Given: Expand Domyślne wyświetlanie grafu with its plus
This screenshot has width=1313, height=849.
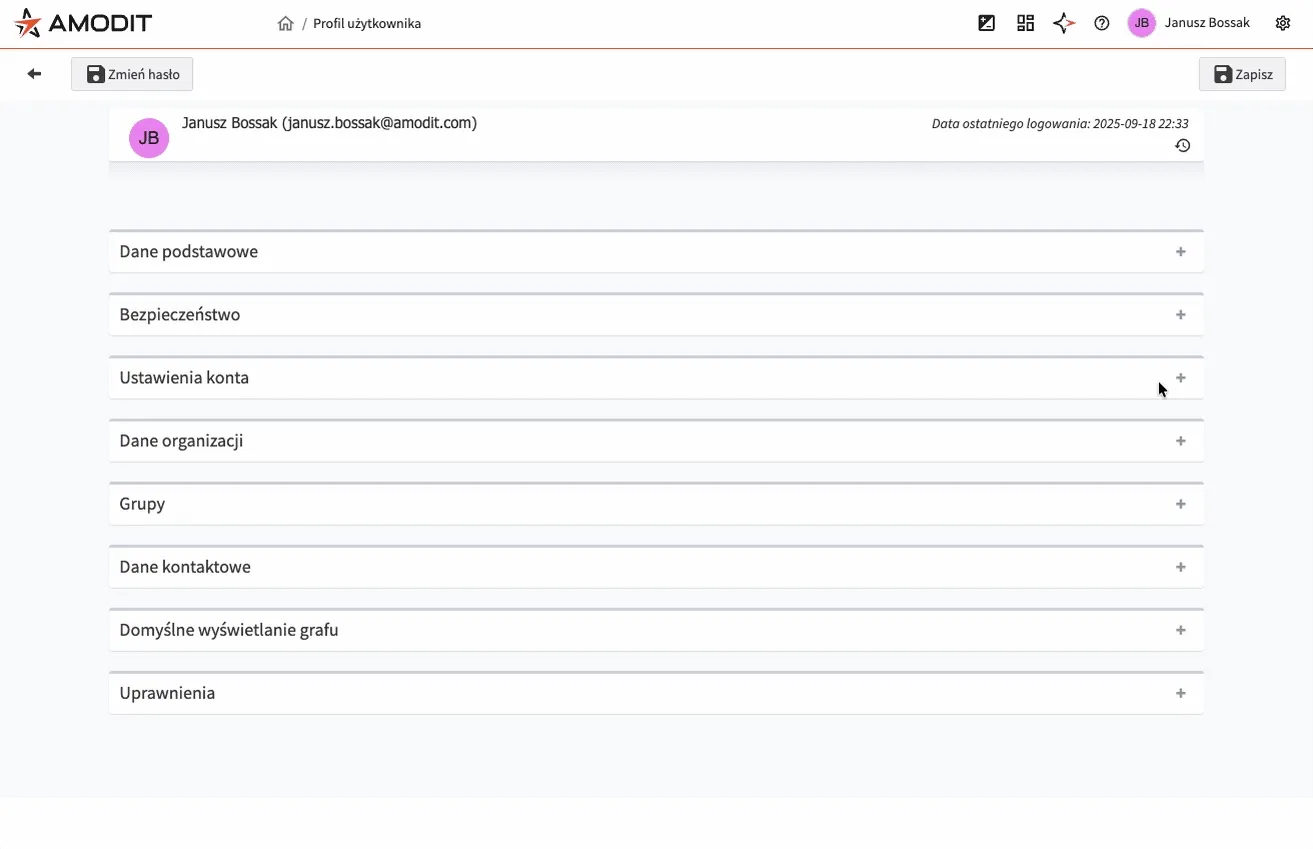Looking at the screenshot, I should 1181,630.
